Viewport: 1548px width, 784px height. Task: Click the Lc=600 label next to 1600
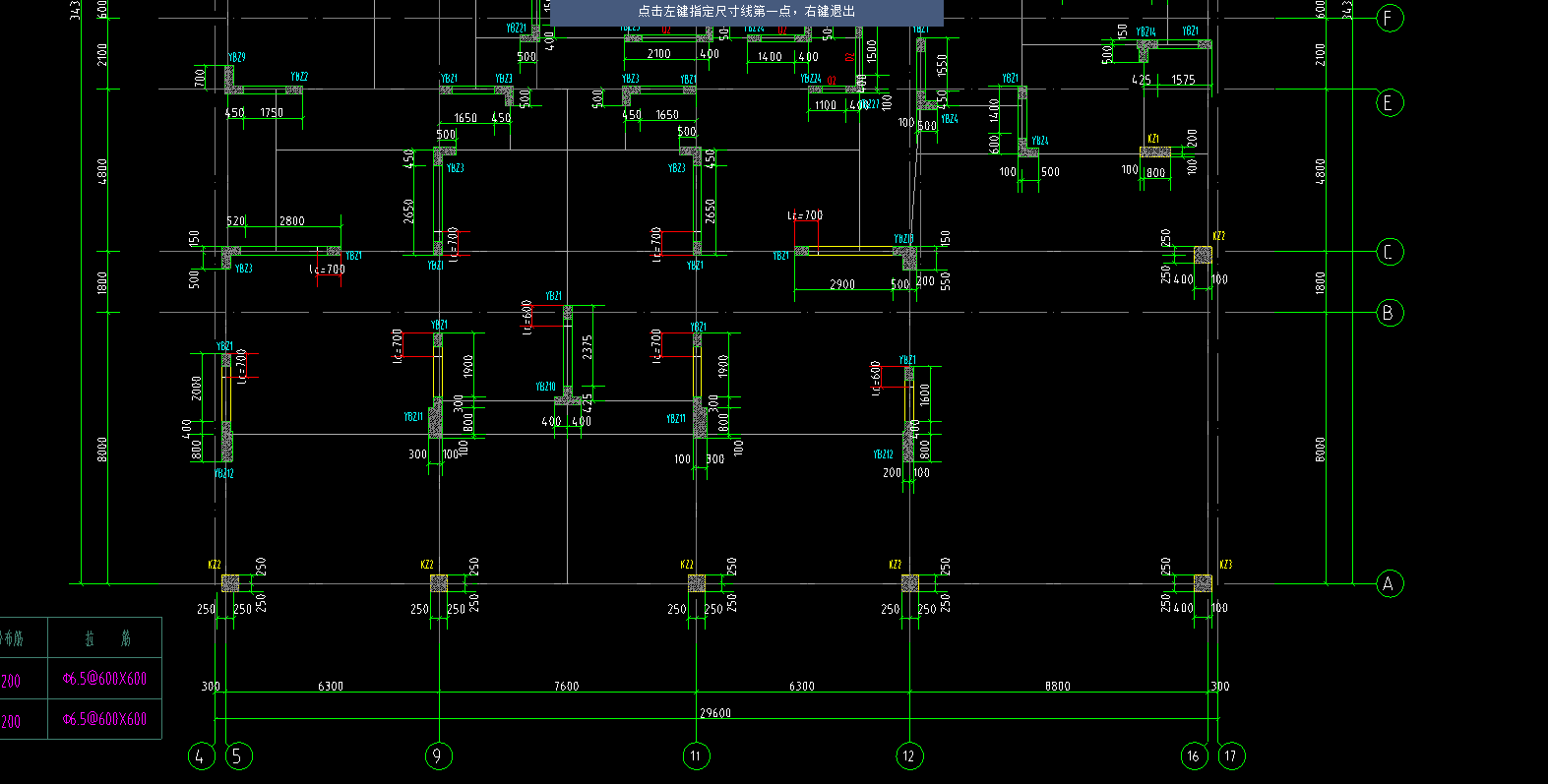(876, 378)
